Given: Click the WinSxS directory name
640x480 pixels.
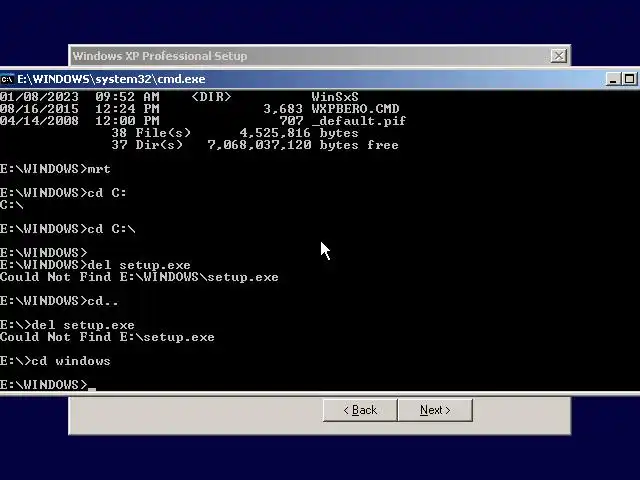Looking at the screenshot, I should pos(335,97).
